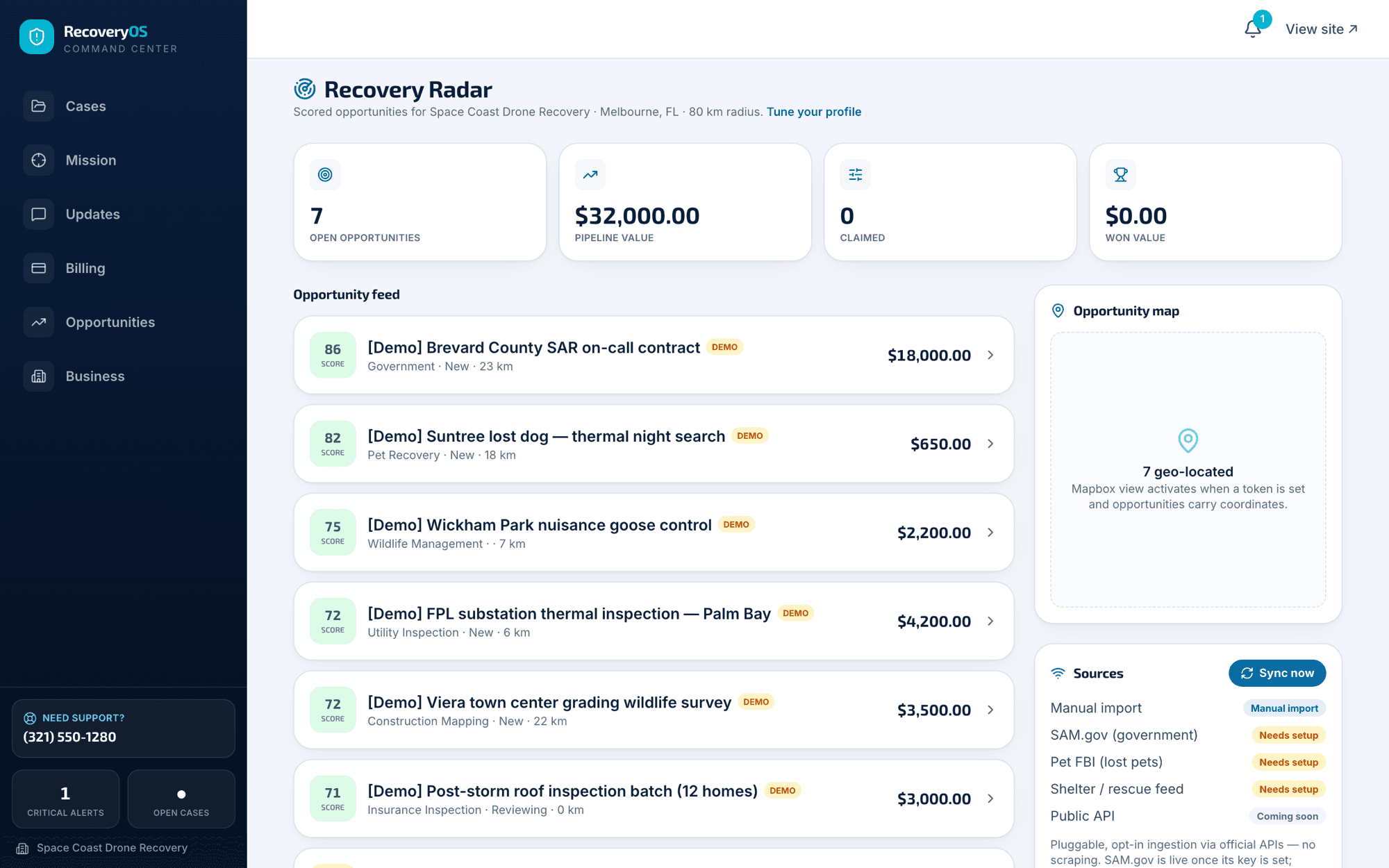Click the Open Cases tile

pos(181,799)
